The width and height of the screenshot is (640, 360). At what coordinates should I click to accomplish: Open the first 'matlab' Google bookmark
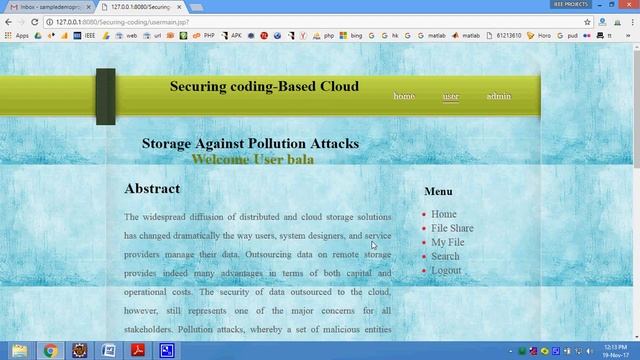tap(431, 36)
